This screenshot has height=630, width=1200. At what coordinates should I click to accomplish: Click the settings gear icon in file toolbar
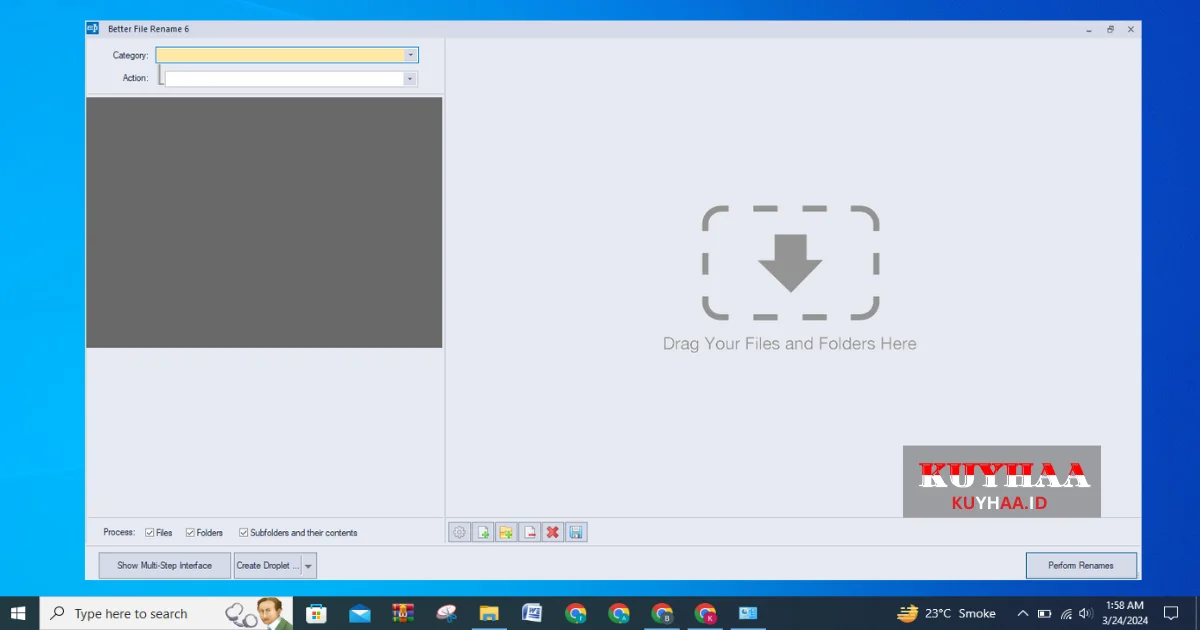459,532
